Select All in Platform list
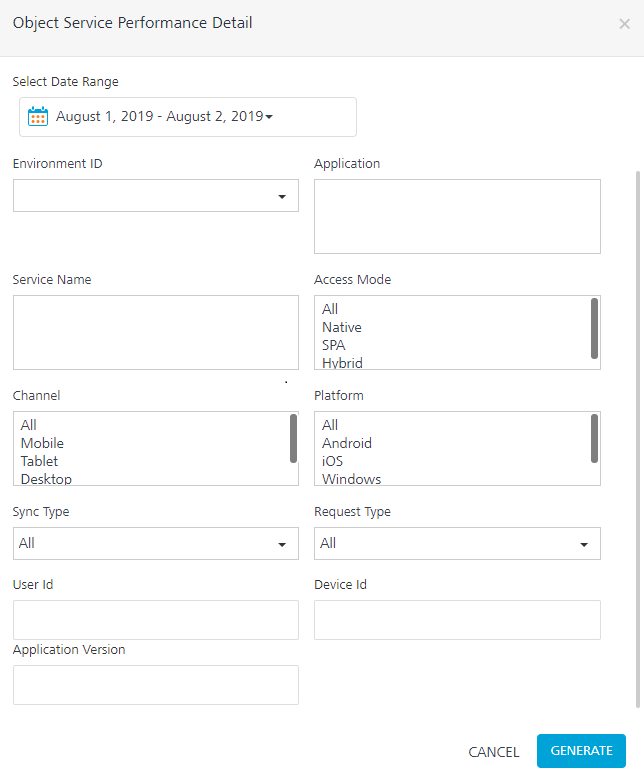The image size is (644, 783). pos(330,425)
